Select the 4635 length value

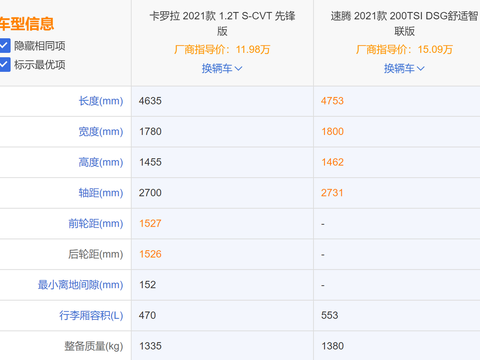click(150, 101)
